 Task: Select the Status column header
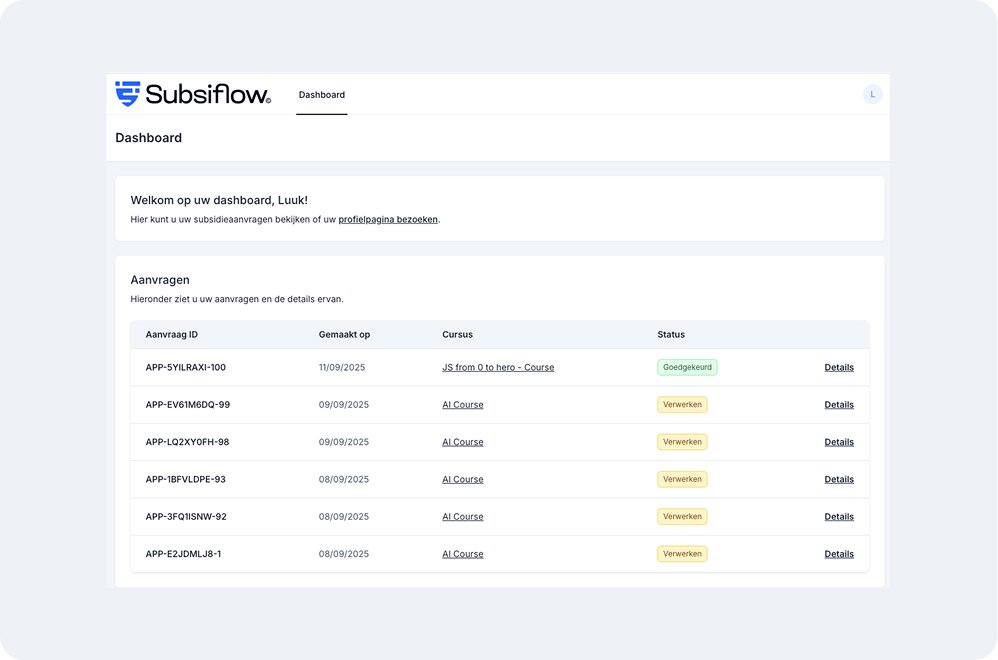pos(671,335)
